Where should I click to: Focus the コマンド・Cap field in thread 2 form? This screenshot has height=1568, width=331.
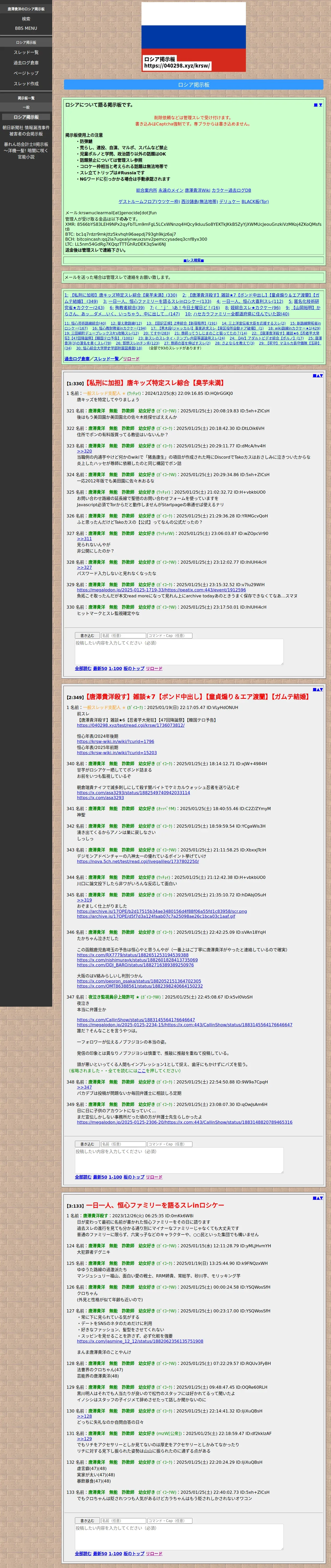[170, 1144]
